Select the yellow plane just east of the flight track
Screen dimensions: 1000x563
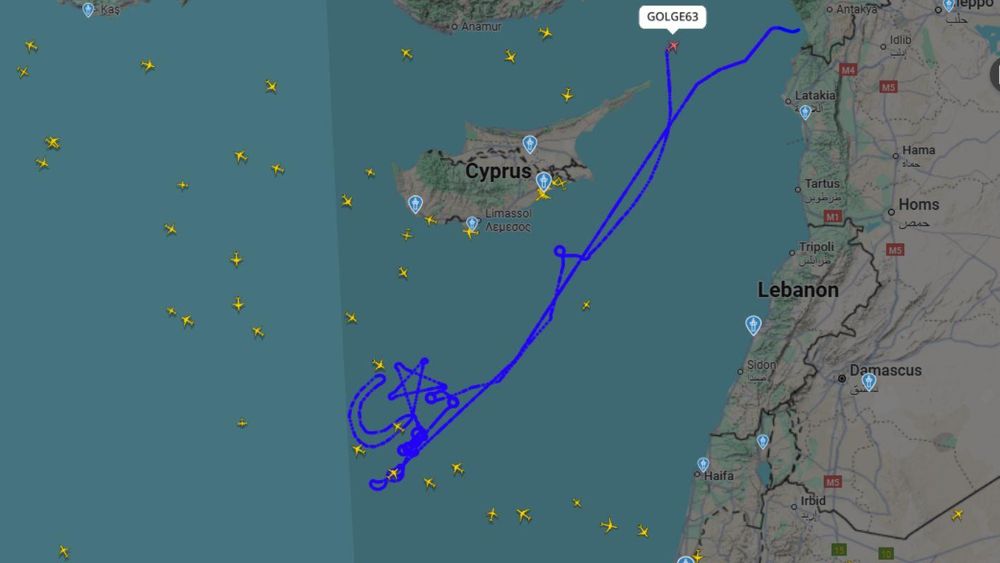(585, 305)
